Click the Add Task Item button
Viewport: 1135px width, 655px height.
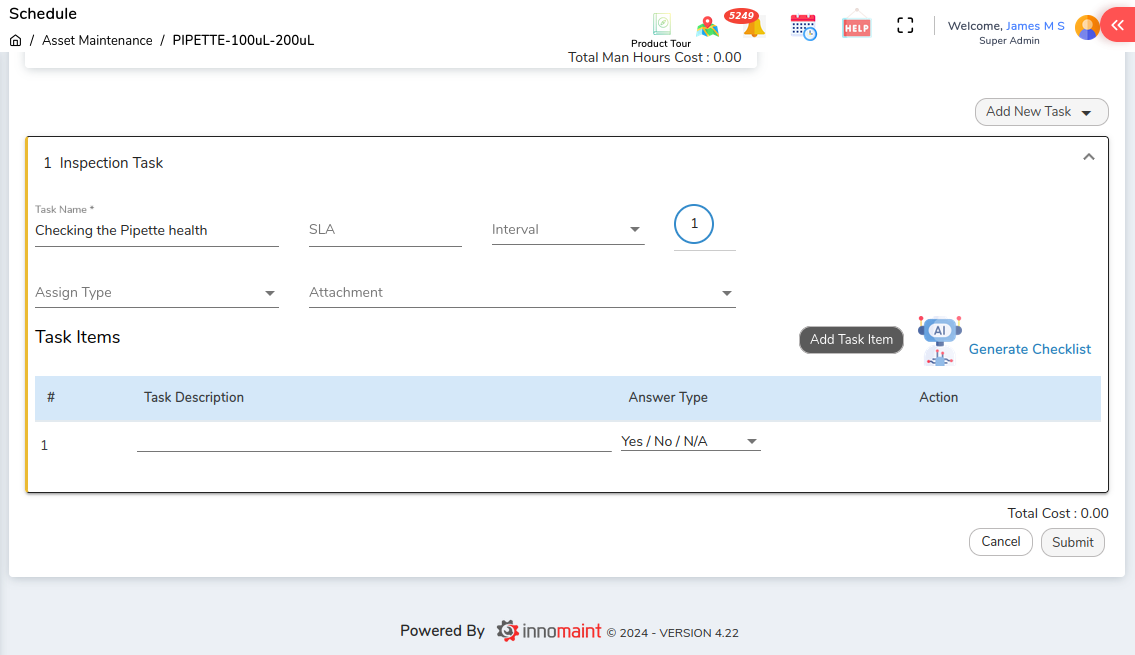pos(851,340)
